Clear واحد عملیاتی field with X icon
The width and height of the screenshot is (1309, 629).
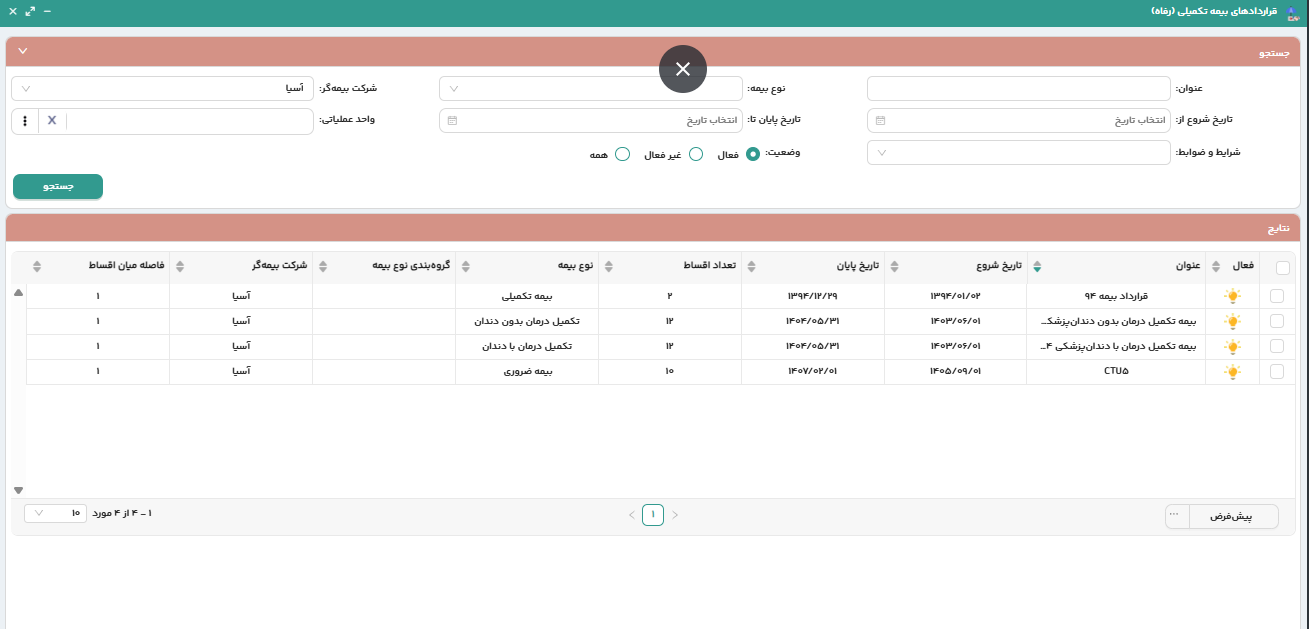click(x=52, y=120)
